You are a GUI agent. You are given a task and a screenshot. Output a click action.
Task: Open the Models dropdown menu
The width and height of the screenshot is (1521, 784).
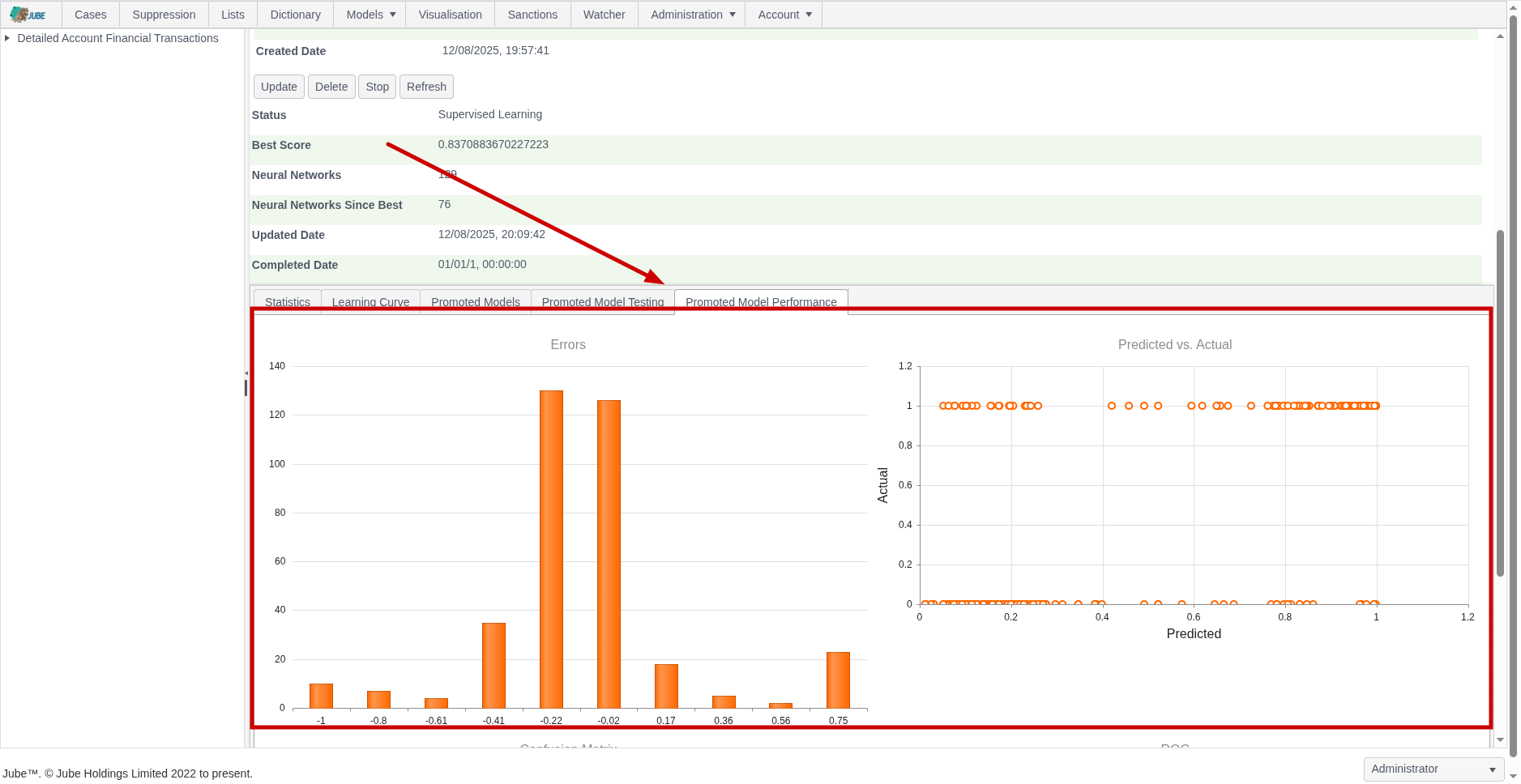371,15
